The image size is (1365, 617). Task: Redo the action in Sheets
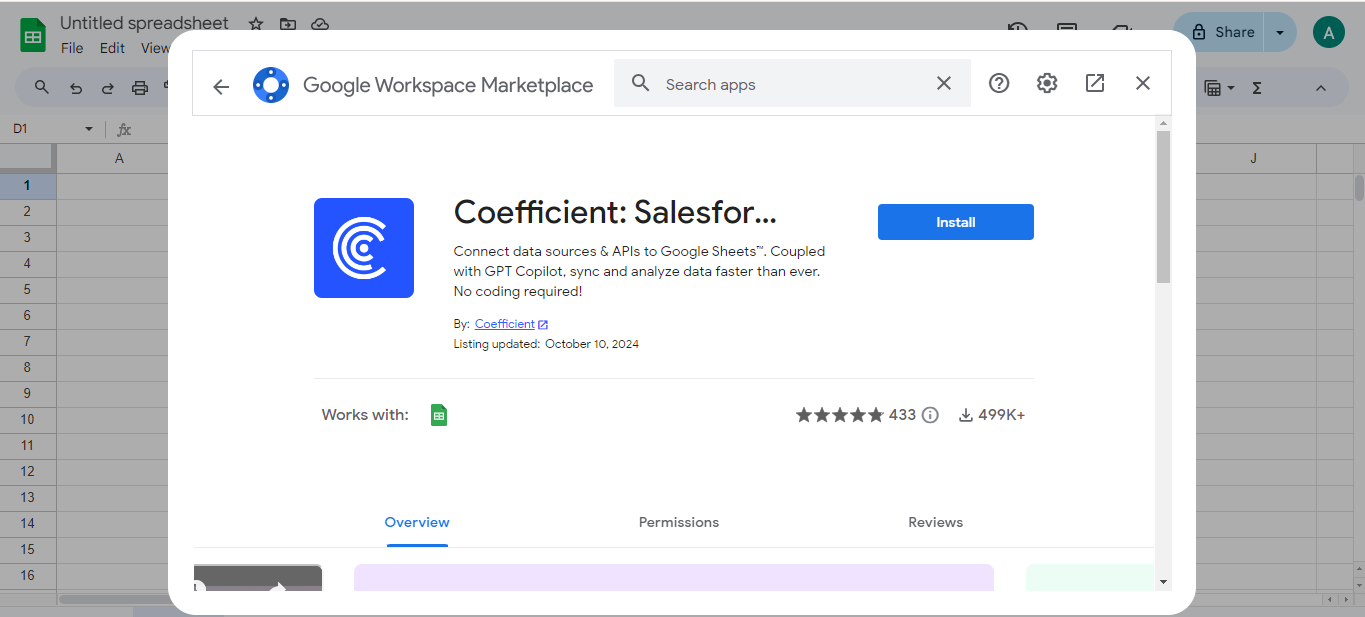(x=108, y=88)
